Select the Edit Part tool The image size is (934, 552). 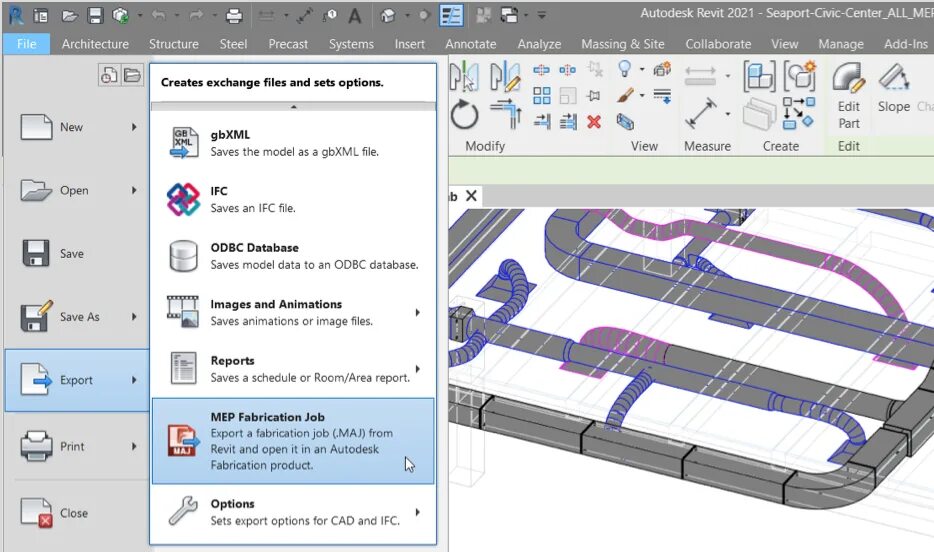(849, 96)
